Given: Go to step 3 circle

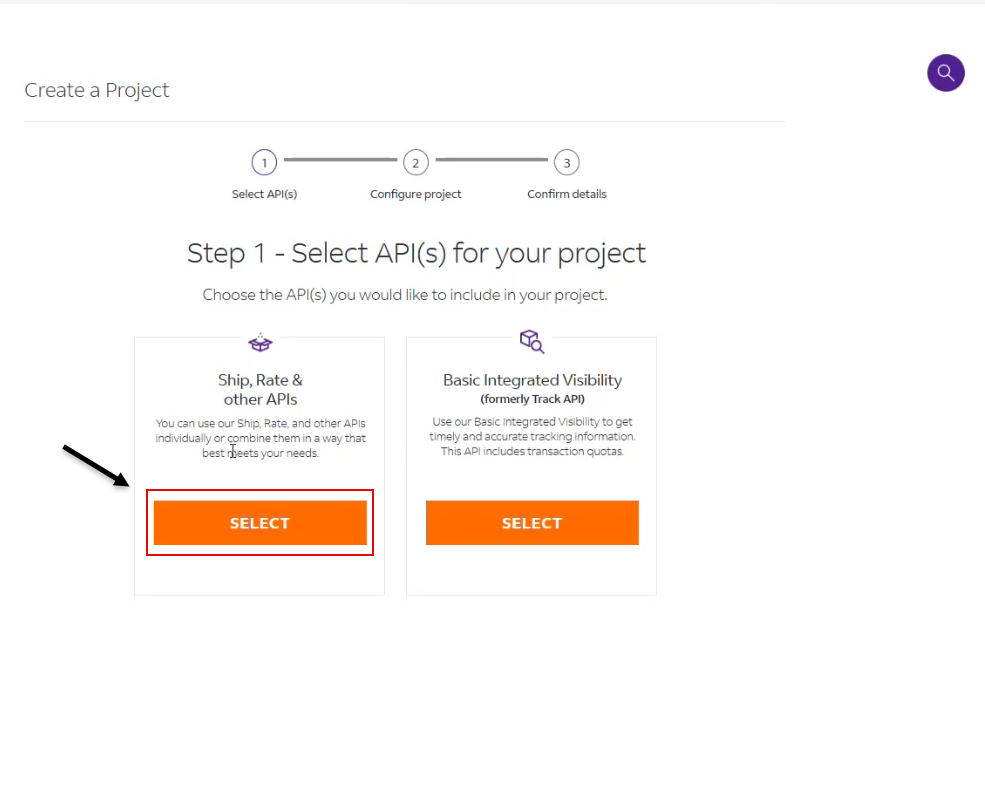Looking at the screenshot, I should pos(567,162).
